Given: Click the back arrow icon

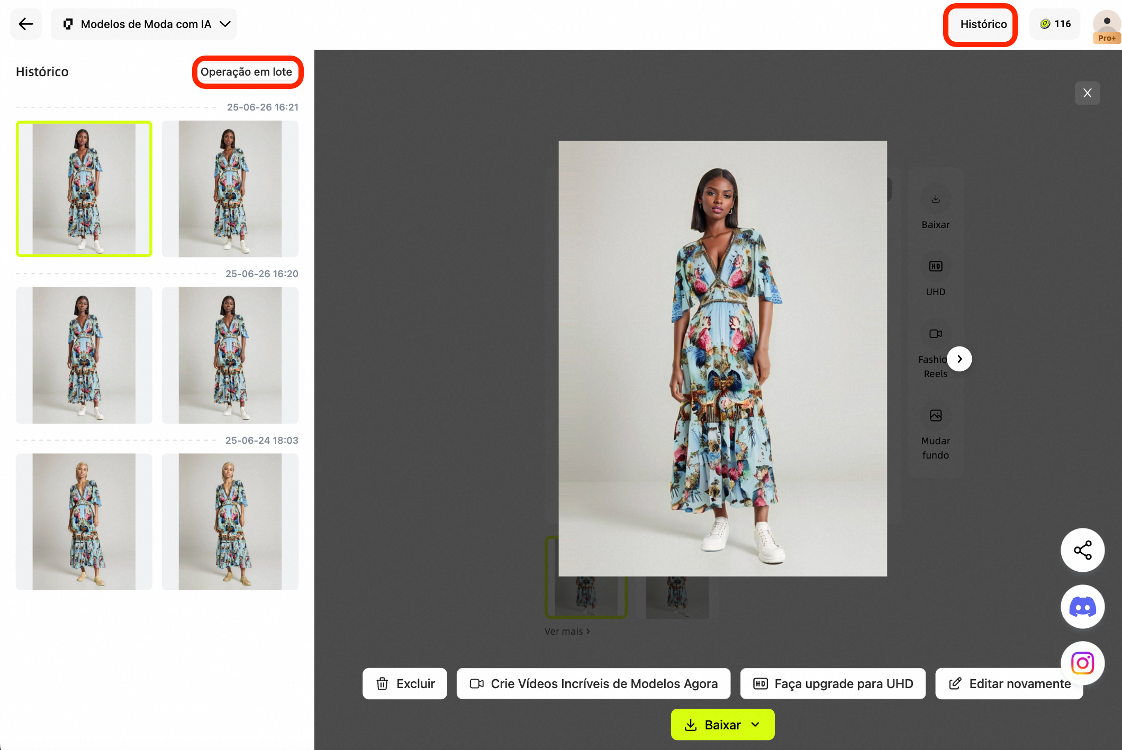Looking at the screenshot, I should point(26,24).
